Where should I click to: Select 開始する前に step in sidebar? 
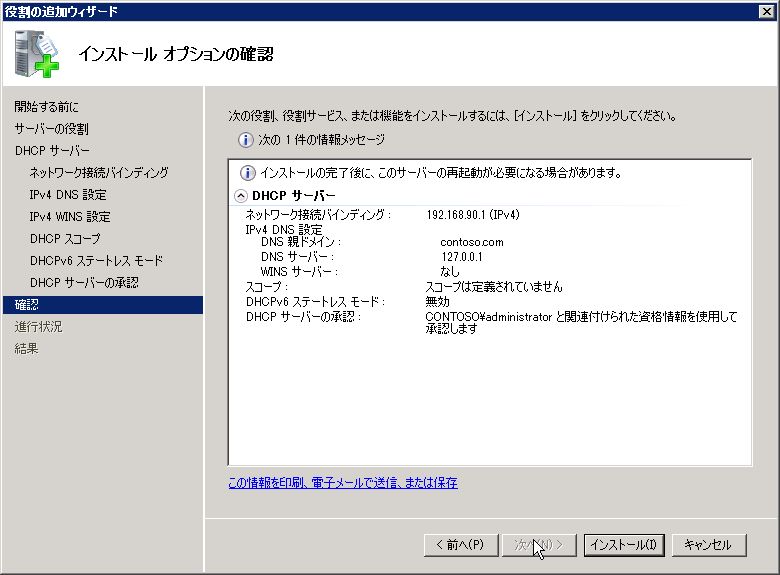46,106
